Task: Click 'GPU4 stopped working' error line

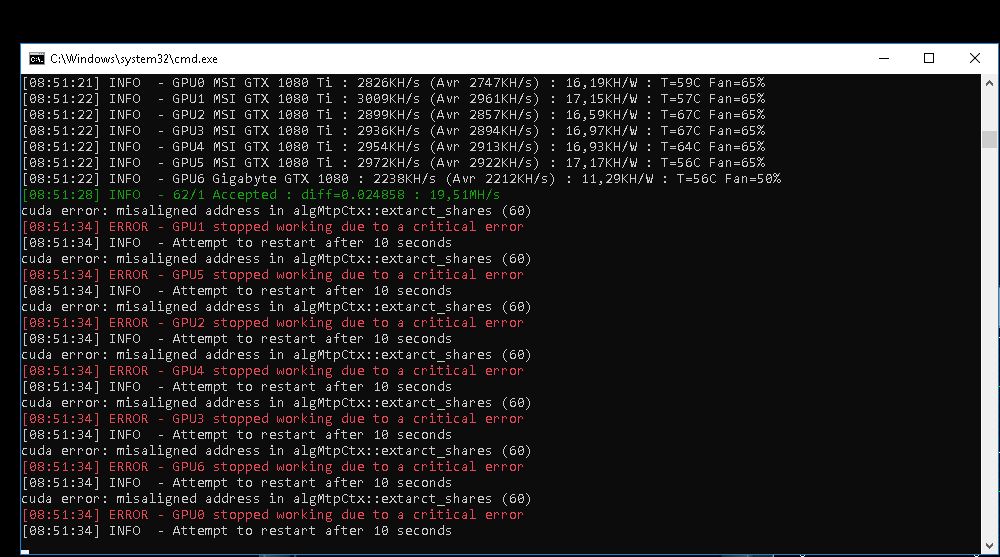Action: click(273, 371)
